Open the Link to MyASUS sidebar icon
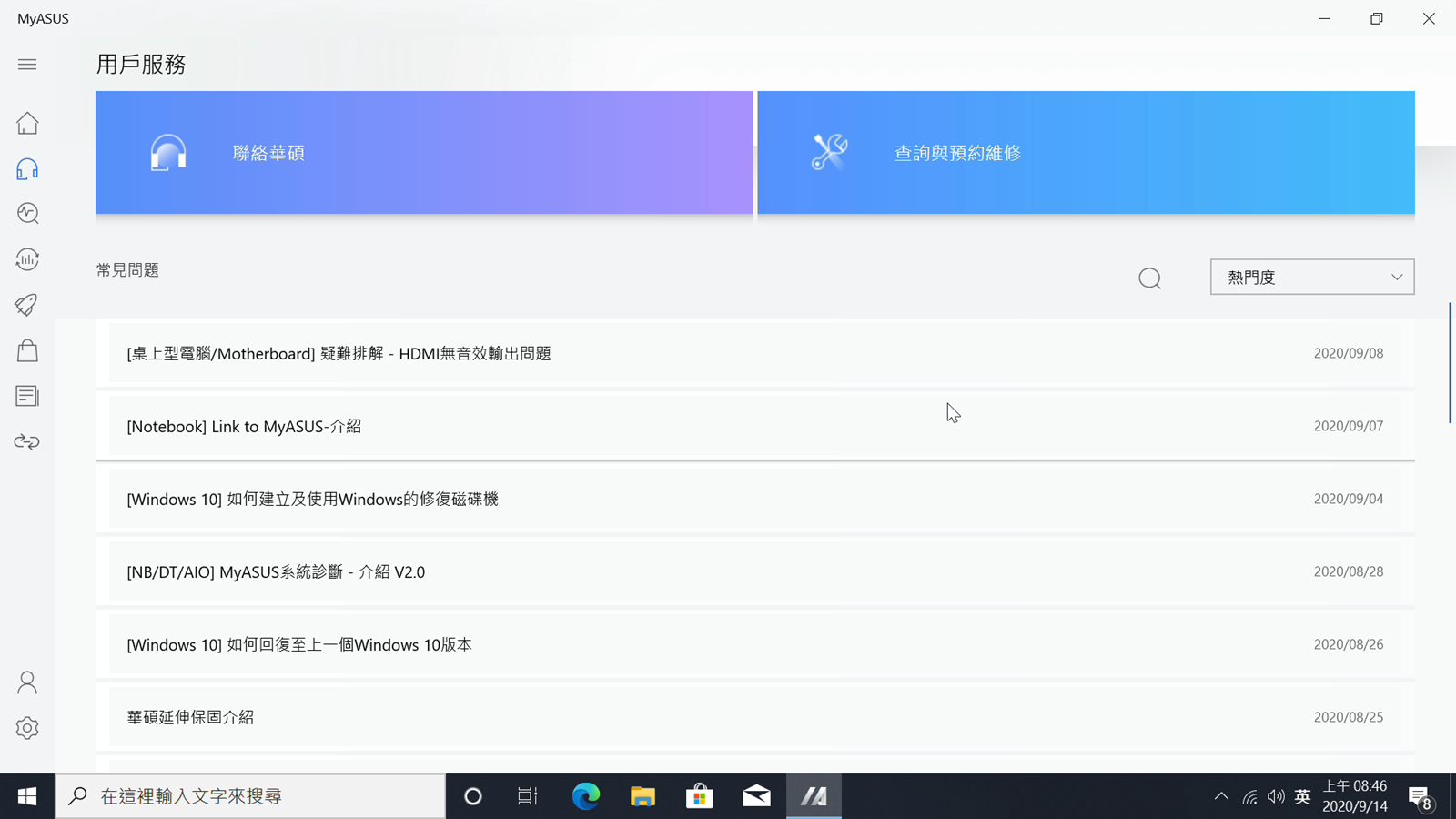 pos(27,441)
